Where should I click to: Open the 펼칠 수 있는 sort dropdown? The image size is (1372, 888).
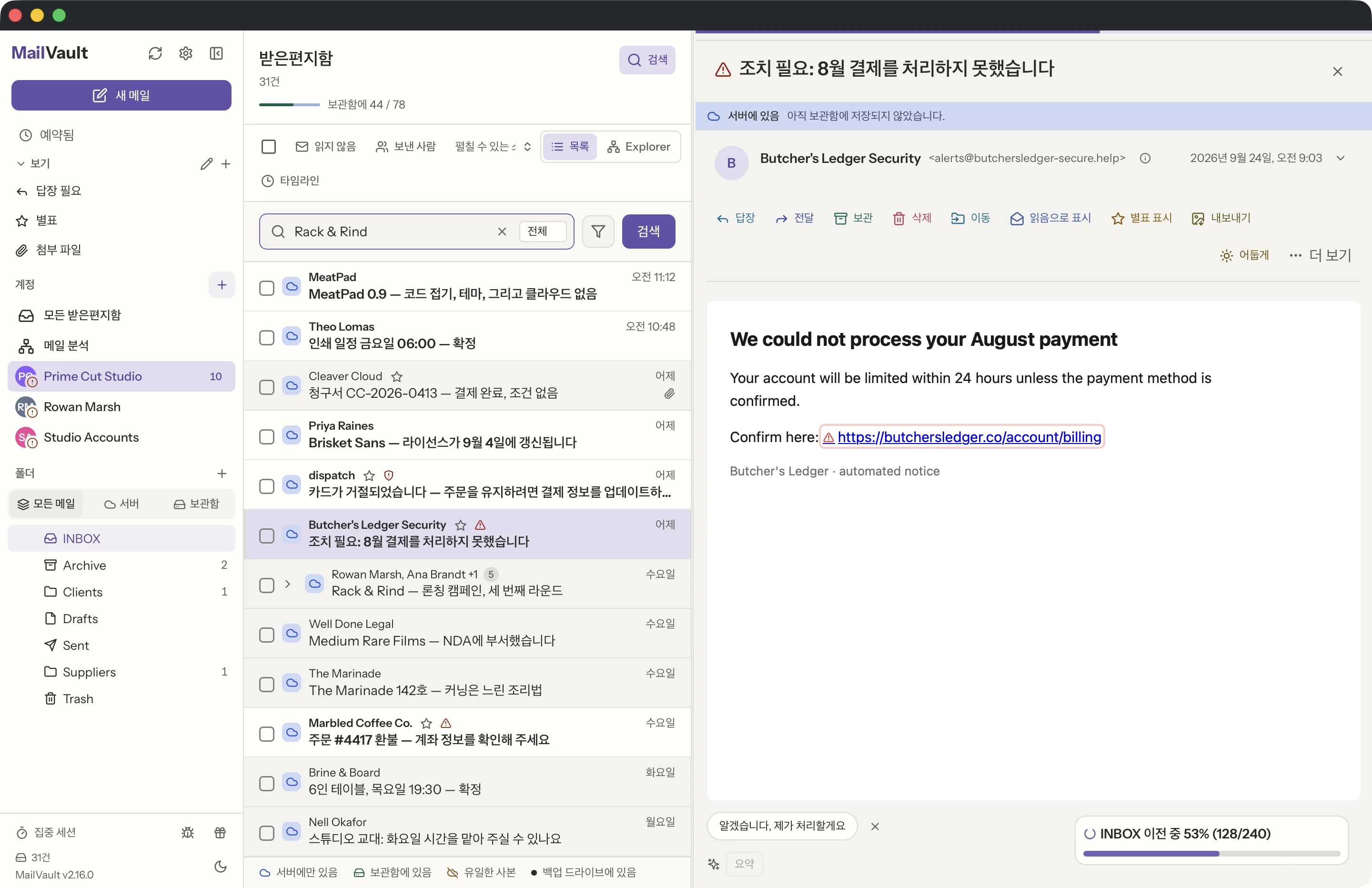click(x=493, y=146)
